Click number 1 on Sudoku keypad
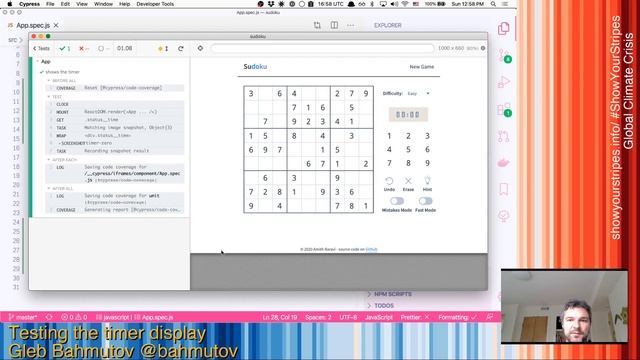Screen dimensions: 640x360 (389, 136)
